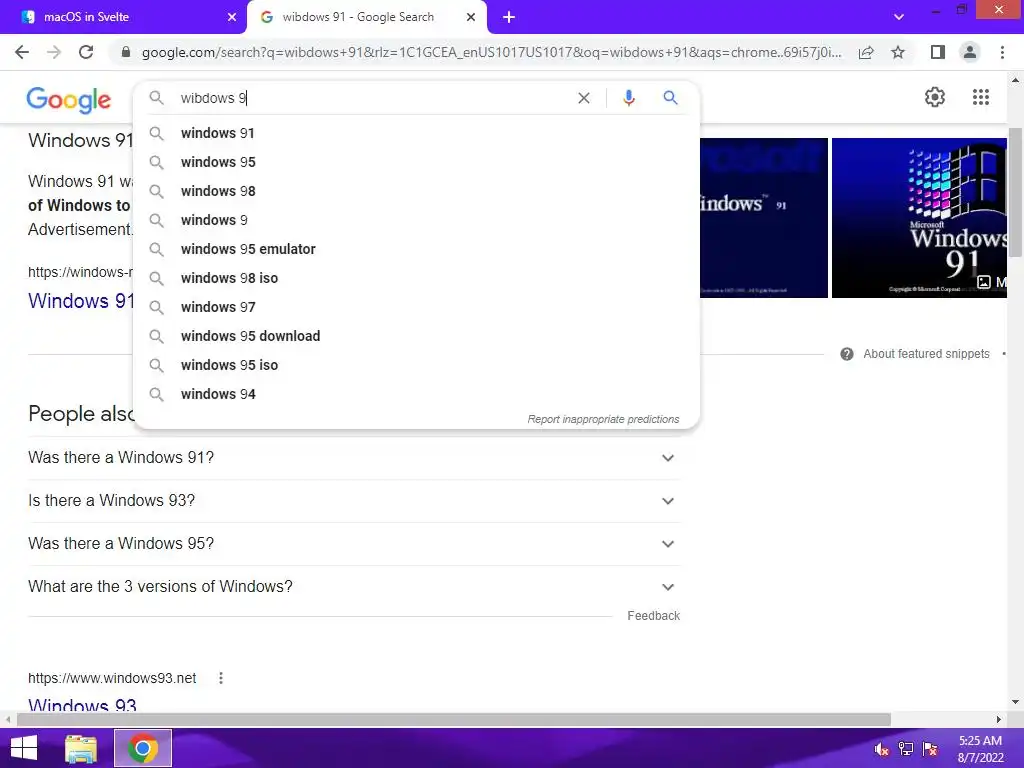
Task: Choose the 'windows 95 download' suggestion
Action: (x=417, y=336)
